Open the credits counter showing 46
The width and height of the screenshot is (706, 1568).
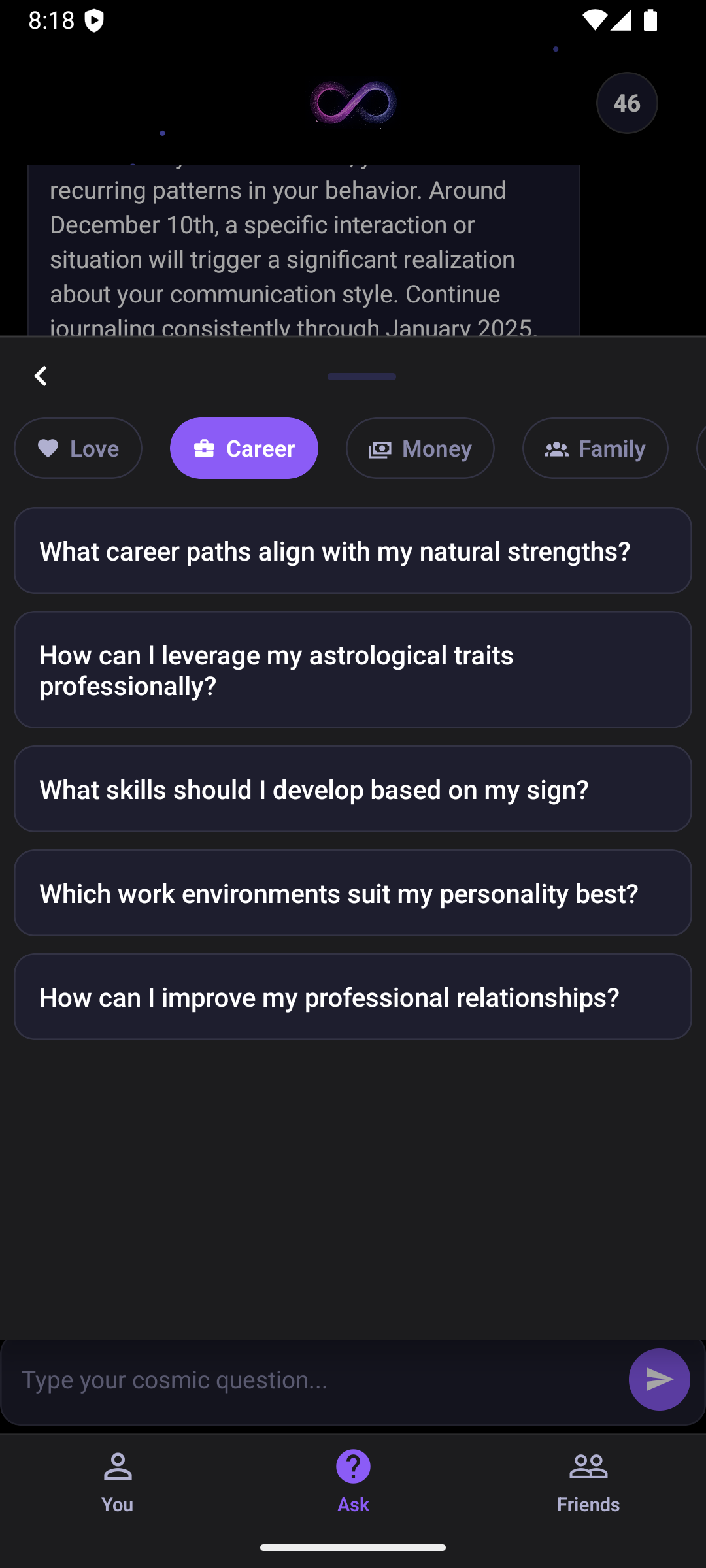point(626,103)
